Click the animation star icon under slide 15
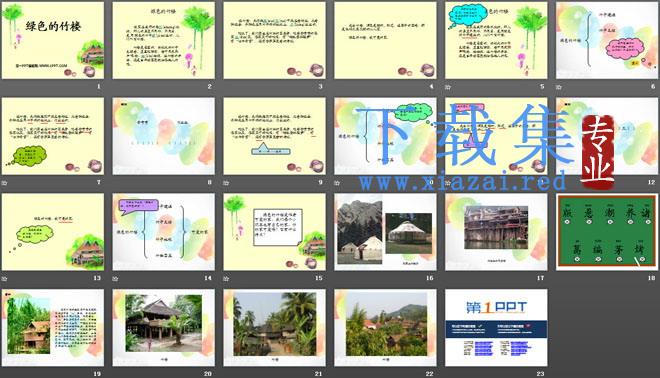This screenshot has width=660, height=378. coord(226,278)
